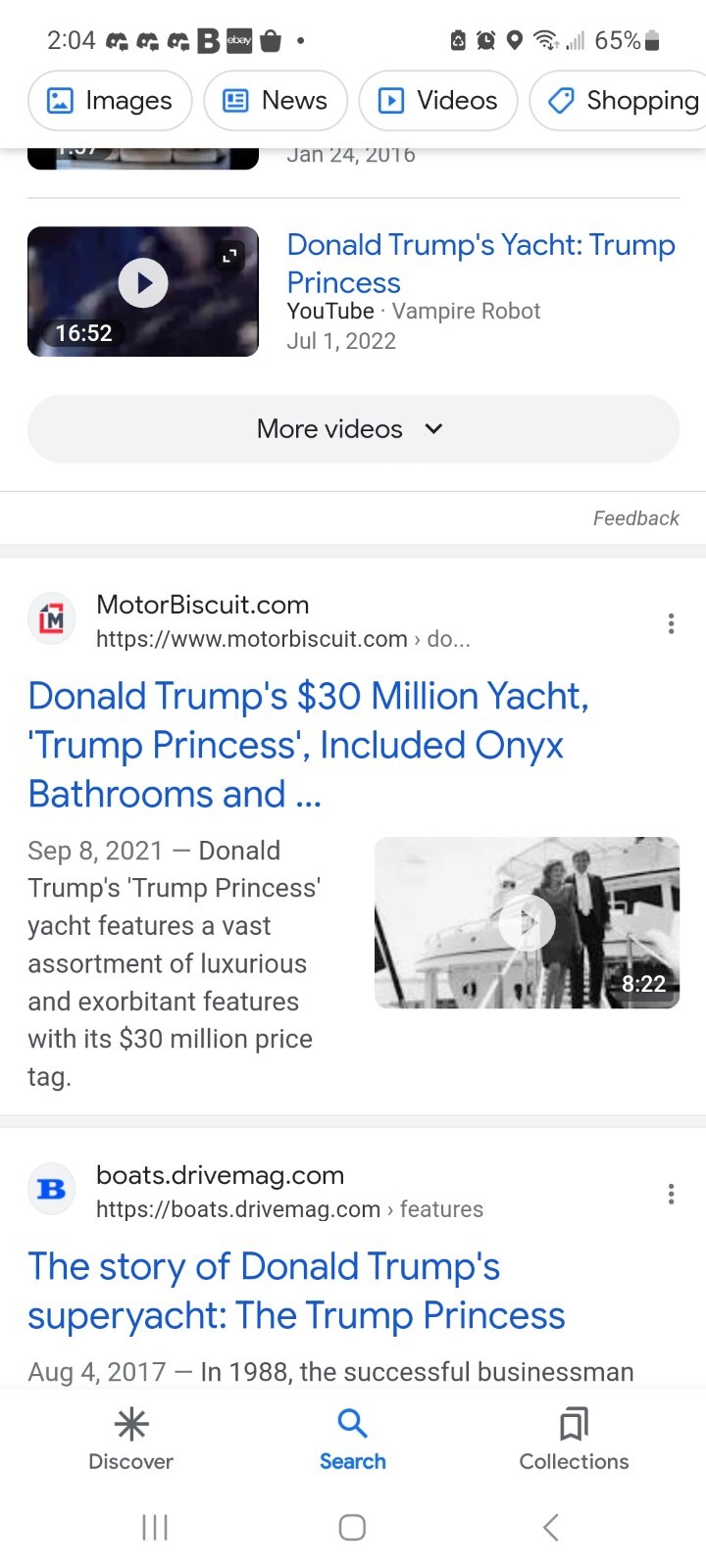Open the MotorBiscuit result options menu

(671, 623)
